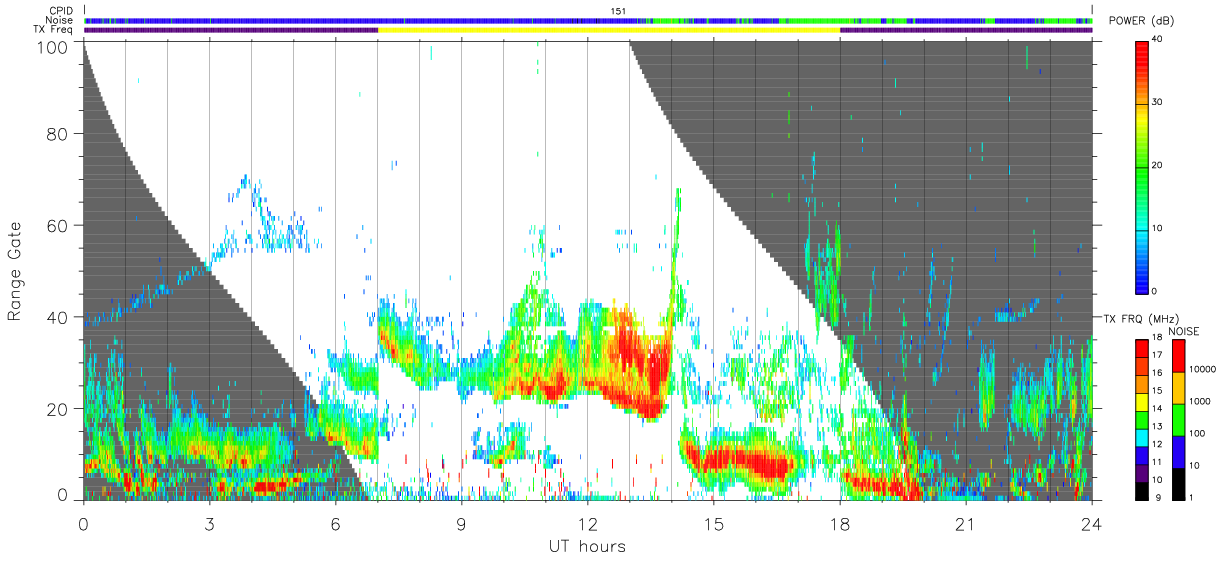The height and width of the screenshot is (567, 1228).
Task: Click power colorbar label "30"
Action: [1158, 103]
